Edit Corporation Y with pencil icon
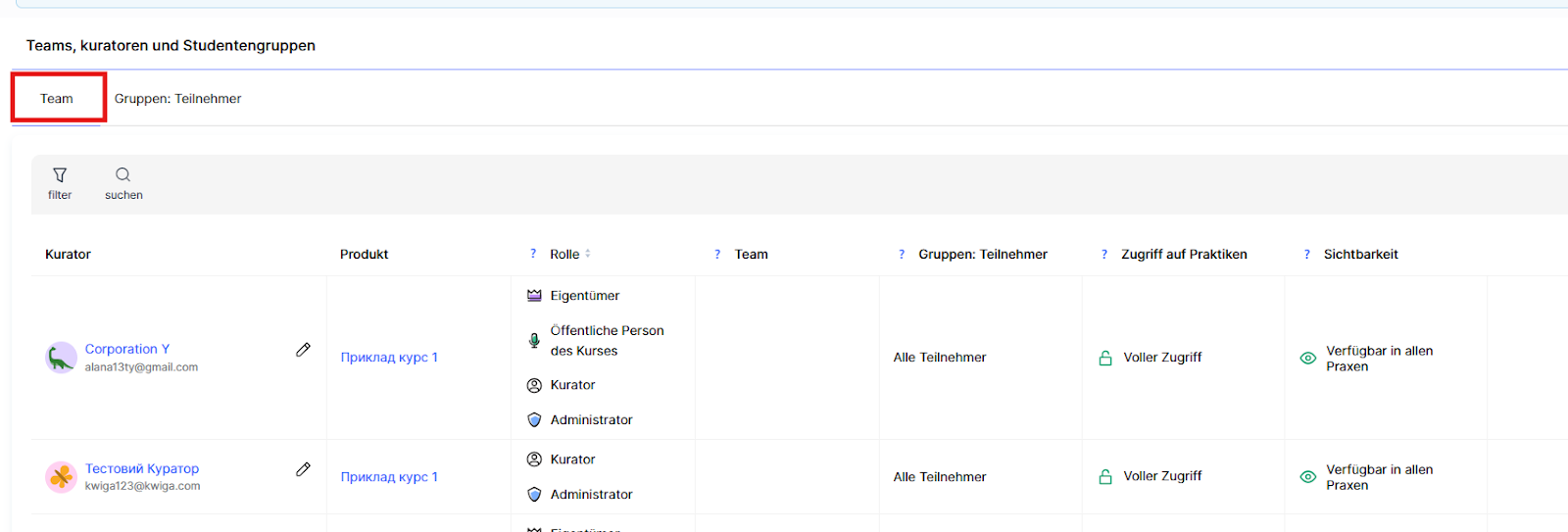Screen dimensions: 1568x532 coord(304,350)
